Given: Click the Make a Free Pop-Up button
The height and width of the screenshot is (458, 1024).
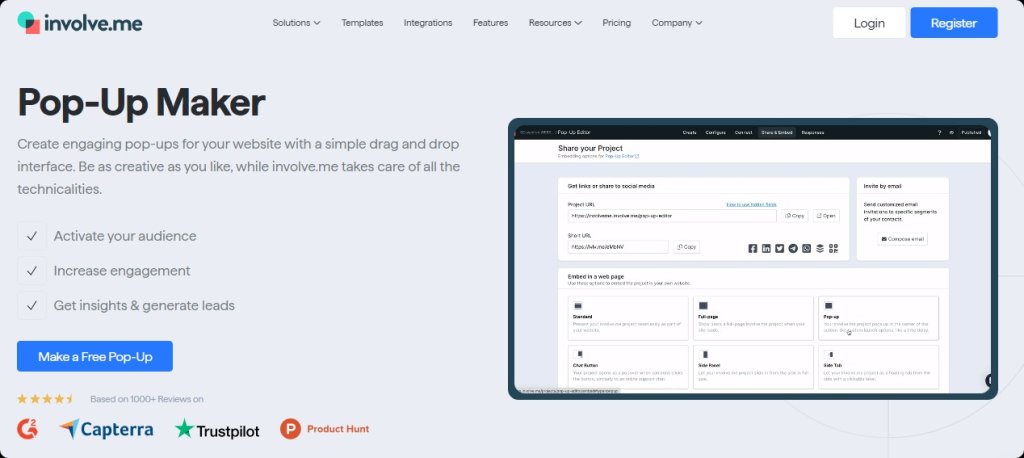Looking at the screenshot, I should coord(95,356).
